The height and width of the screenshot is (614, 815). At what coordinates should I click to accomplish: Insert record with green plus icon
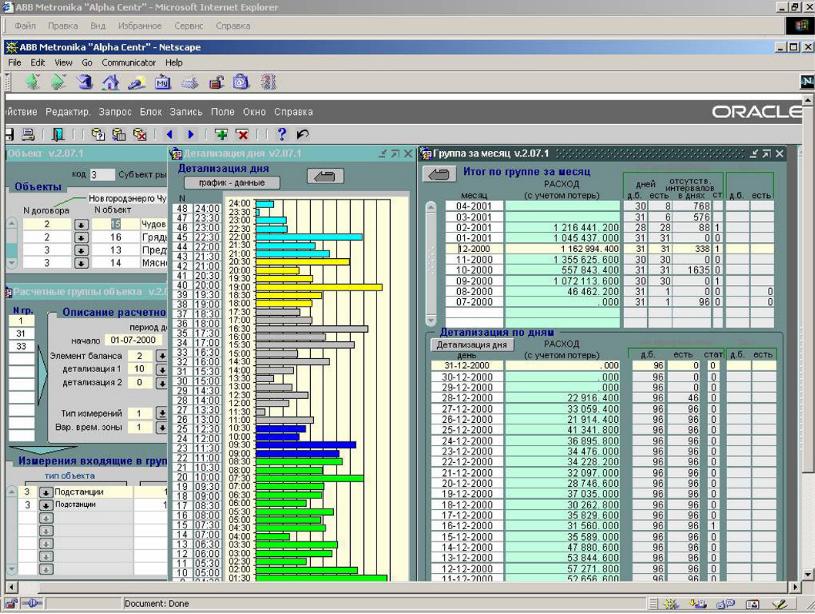(221, 135)
